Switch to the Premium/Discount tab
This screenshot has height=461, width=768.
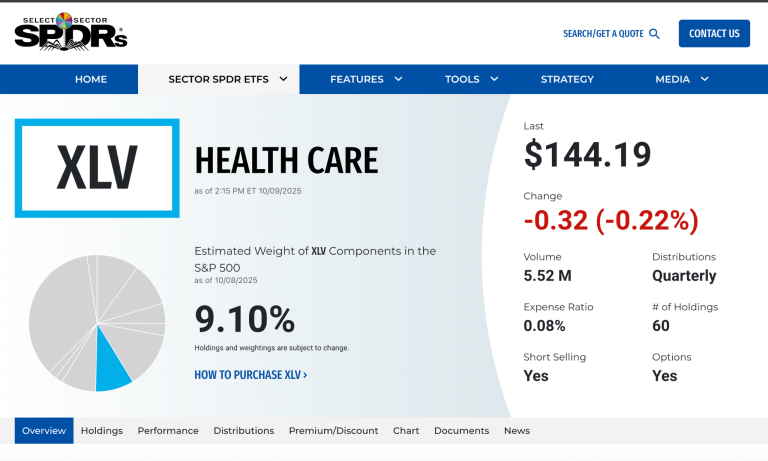click(333, 431)
